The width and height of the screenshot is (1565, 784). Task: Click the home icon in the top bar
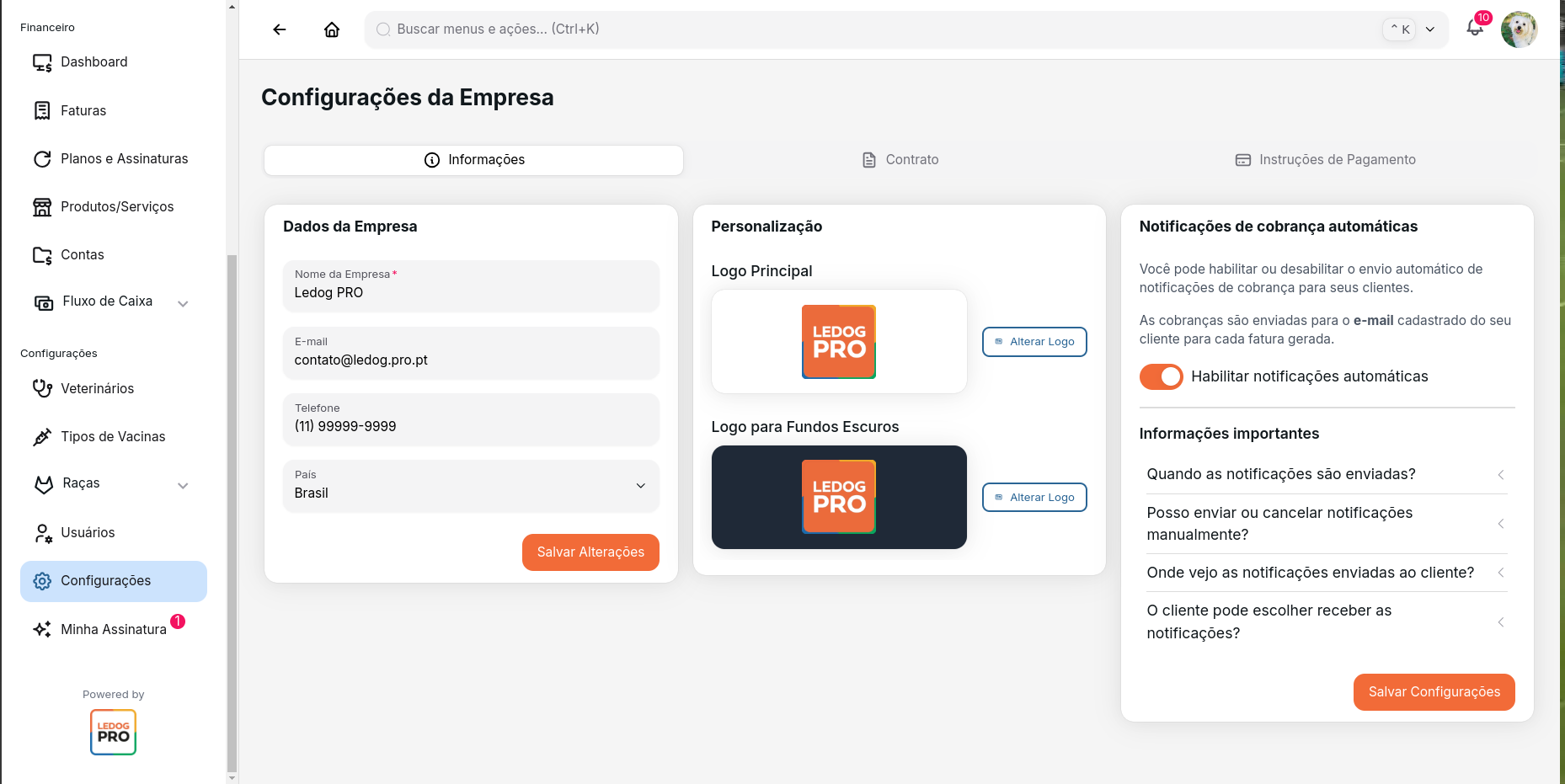coord(331,29)
